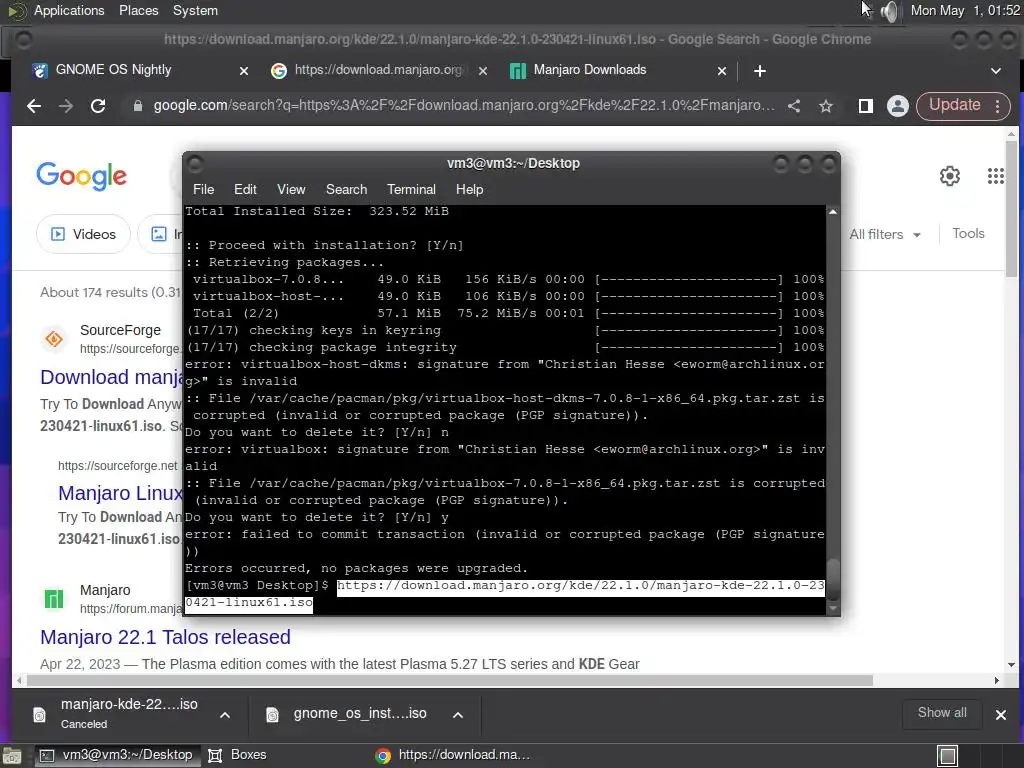The image size is (1024, 768).
Task: Open the System menu
Action: [x=195, y=10]
